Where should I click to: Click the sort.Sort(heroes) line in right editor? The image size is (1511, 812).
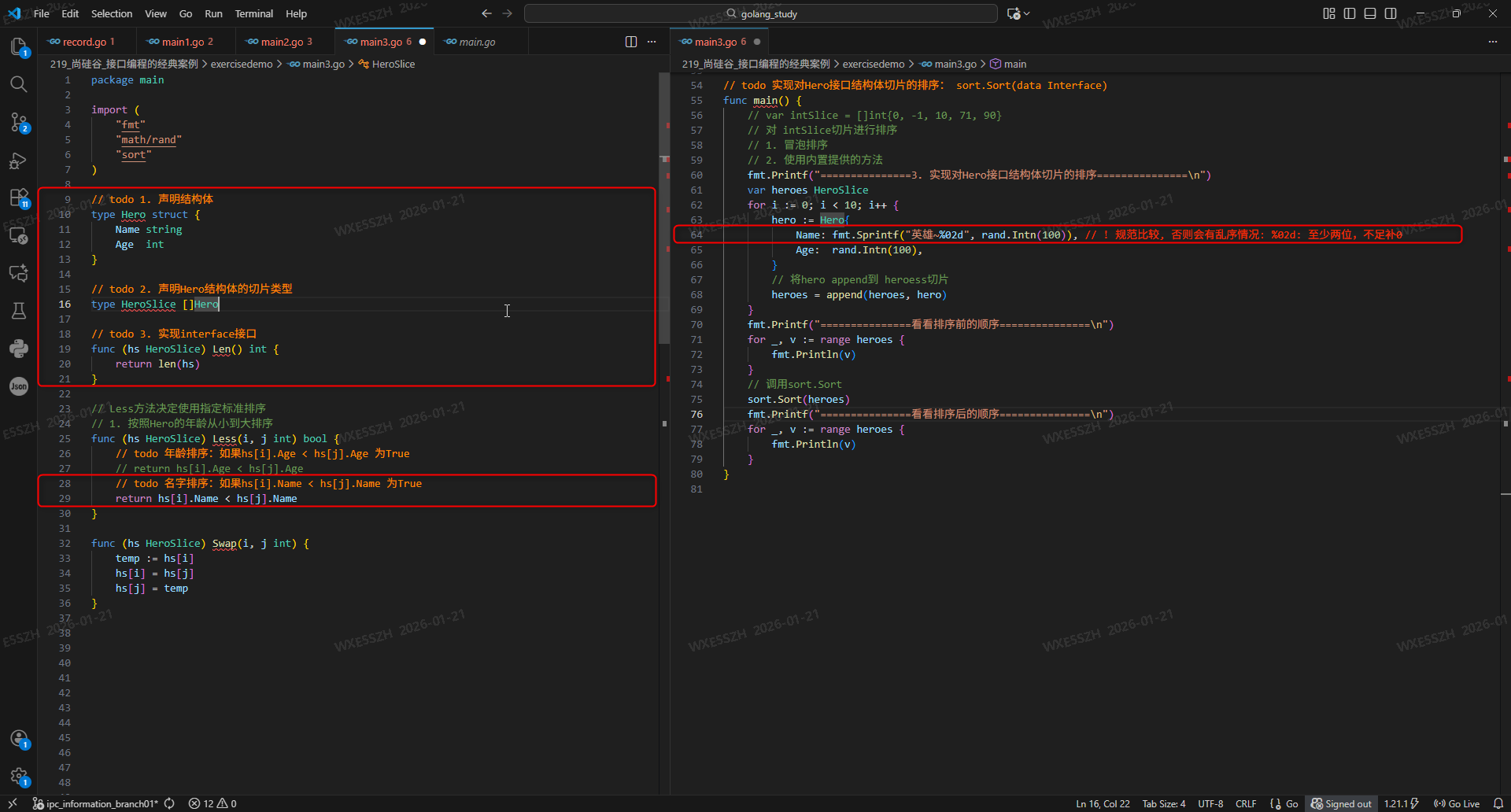tap(799, 399)
